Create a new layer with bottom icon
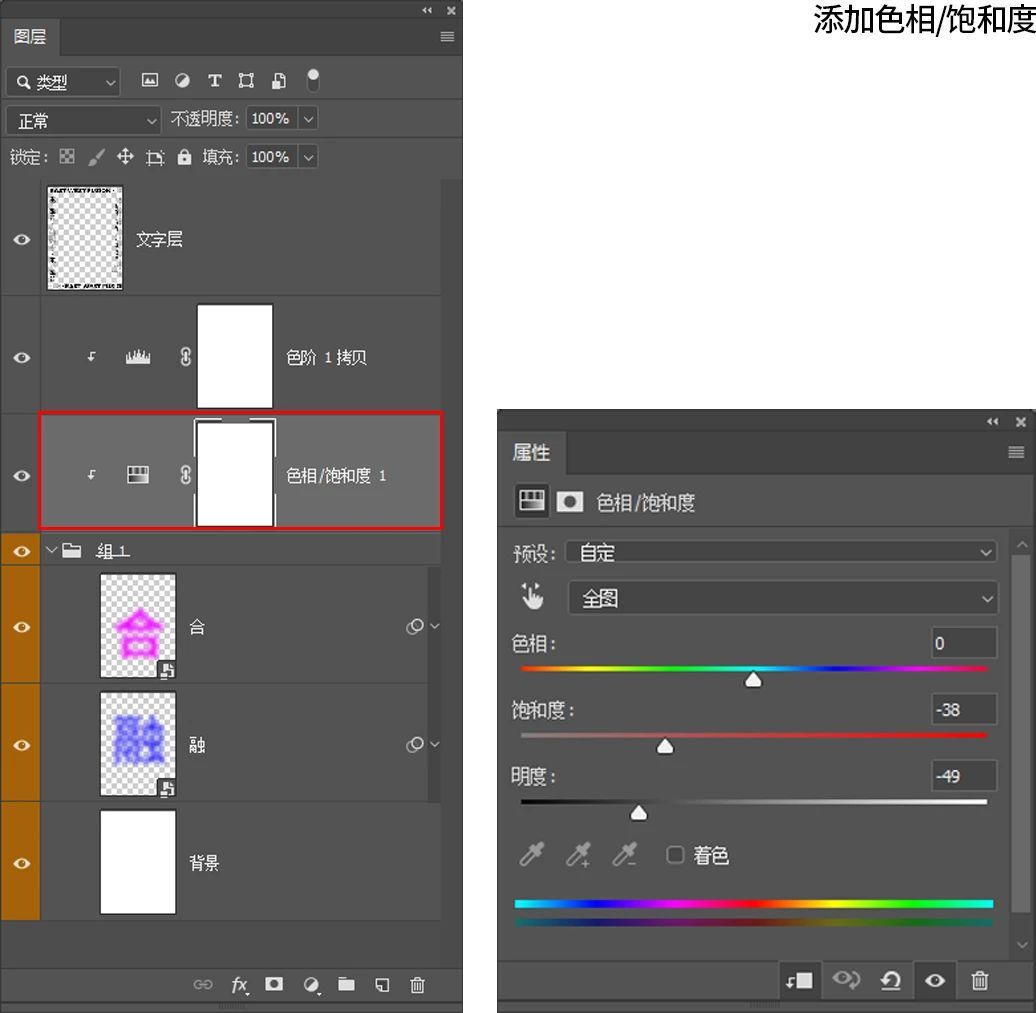The image size is (1036, 1013). [x=382, y=984]
